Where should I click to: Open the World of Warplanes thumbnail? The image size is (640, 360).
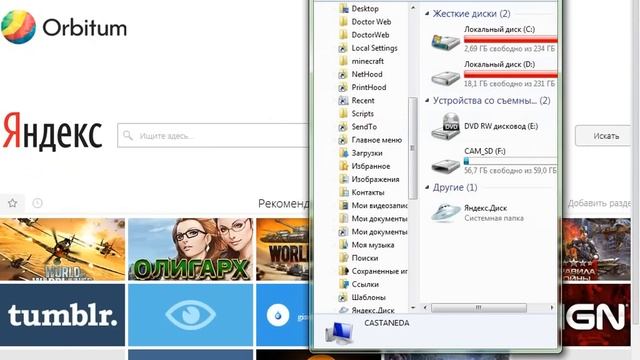point(62,249)
